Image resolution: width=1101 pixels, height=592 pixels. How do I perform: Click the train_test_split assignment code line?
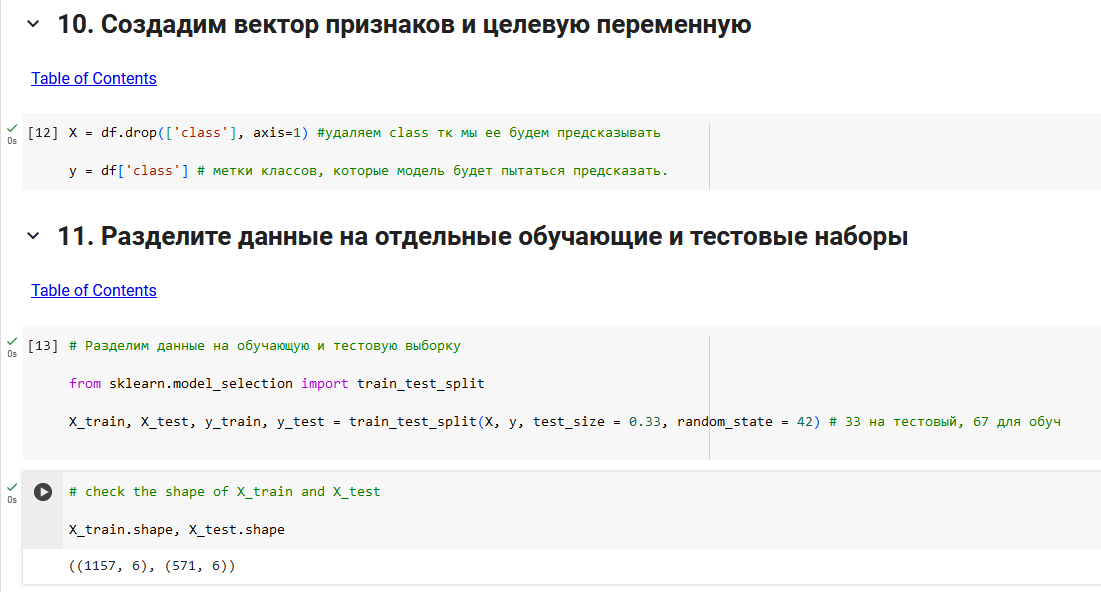[x=565, y=421]
